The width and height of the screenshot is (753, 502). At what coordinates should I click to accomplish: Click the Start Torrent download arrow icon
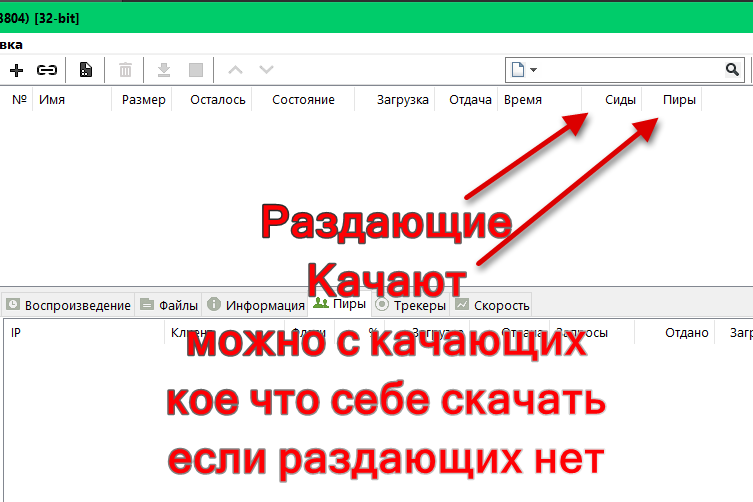[164, 70]
